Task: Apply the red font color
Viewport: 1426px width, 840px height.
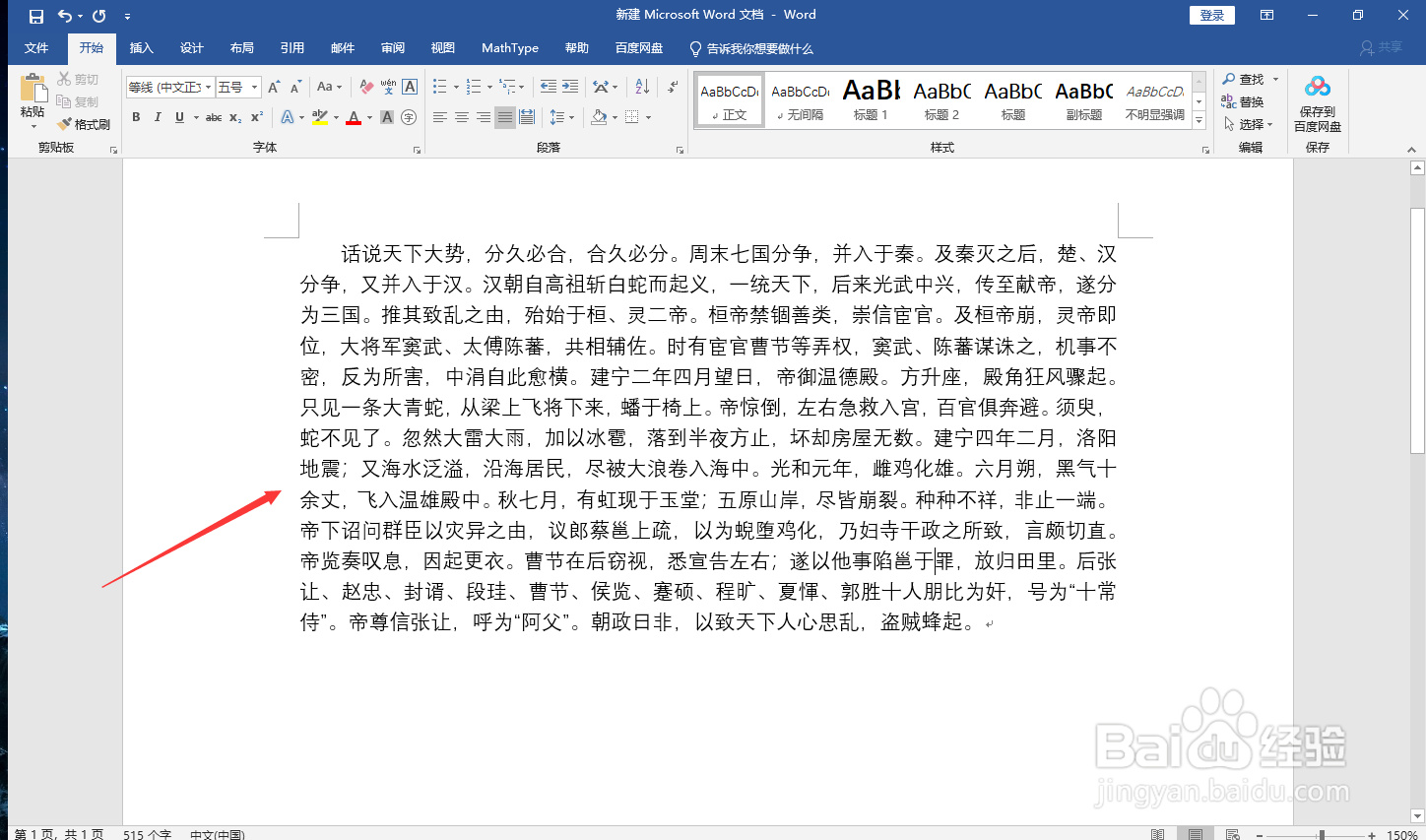Action: (354, 117)
